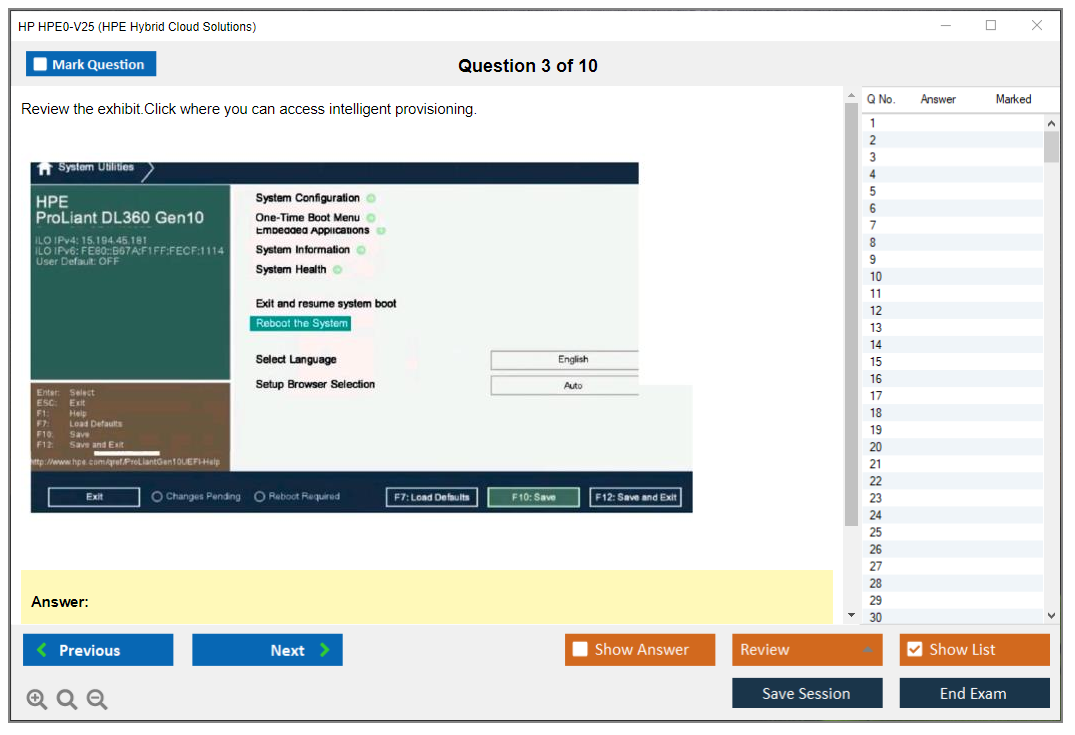The image size is (1075, 735).
Task: Reset zoom with the middle magnifier icon
Action: click(x=67, y=700)
